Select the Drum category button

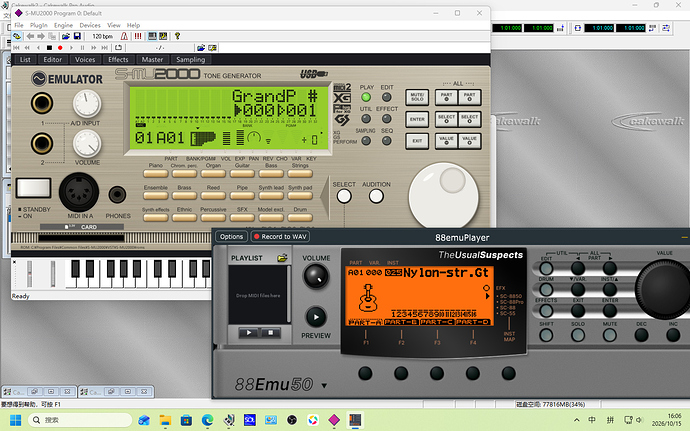pyautogui.click(x=300, y=217)
